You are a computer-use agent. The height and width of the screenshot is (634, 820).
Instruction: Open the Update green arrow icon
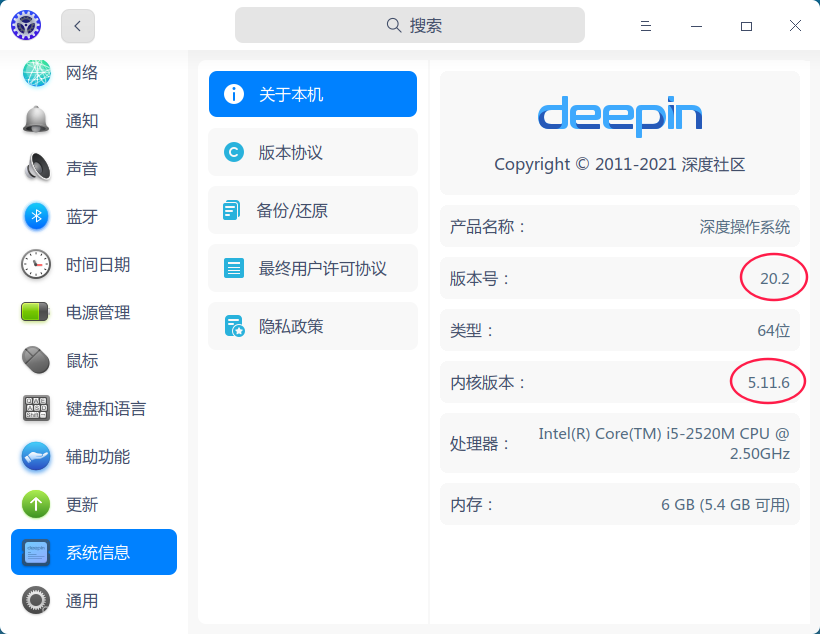tap(36, 504)
